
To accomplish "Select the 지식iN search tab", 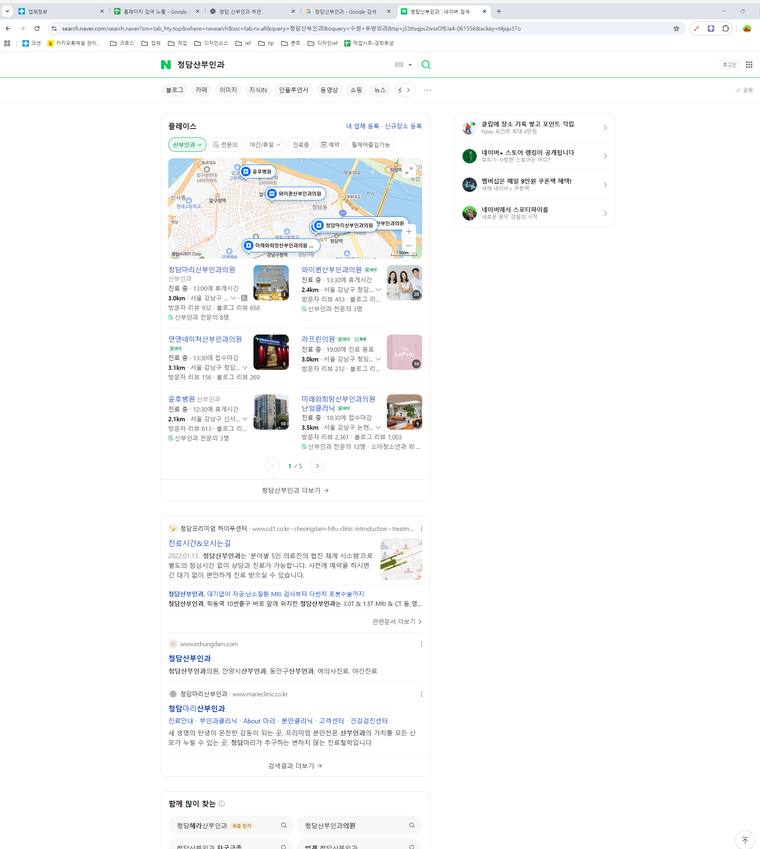I will pos(258,90).
